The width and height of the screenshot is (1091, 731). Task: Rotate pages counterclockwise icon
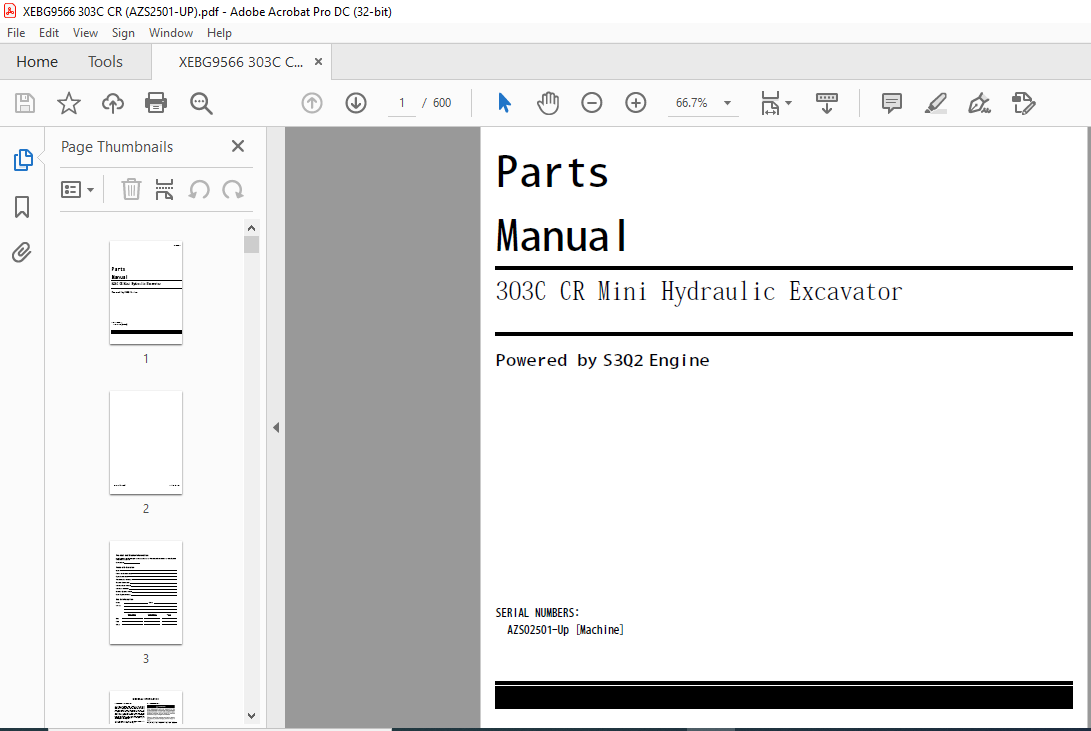tap(199, 189)
